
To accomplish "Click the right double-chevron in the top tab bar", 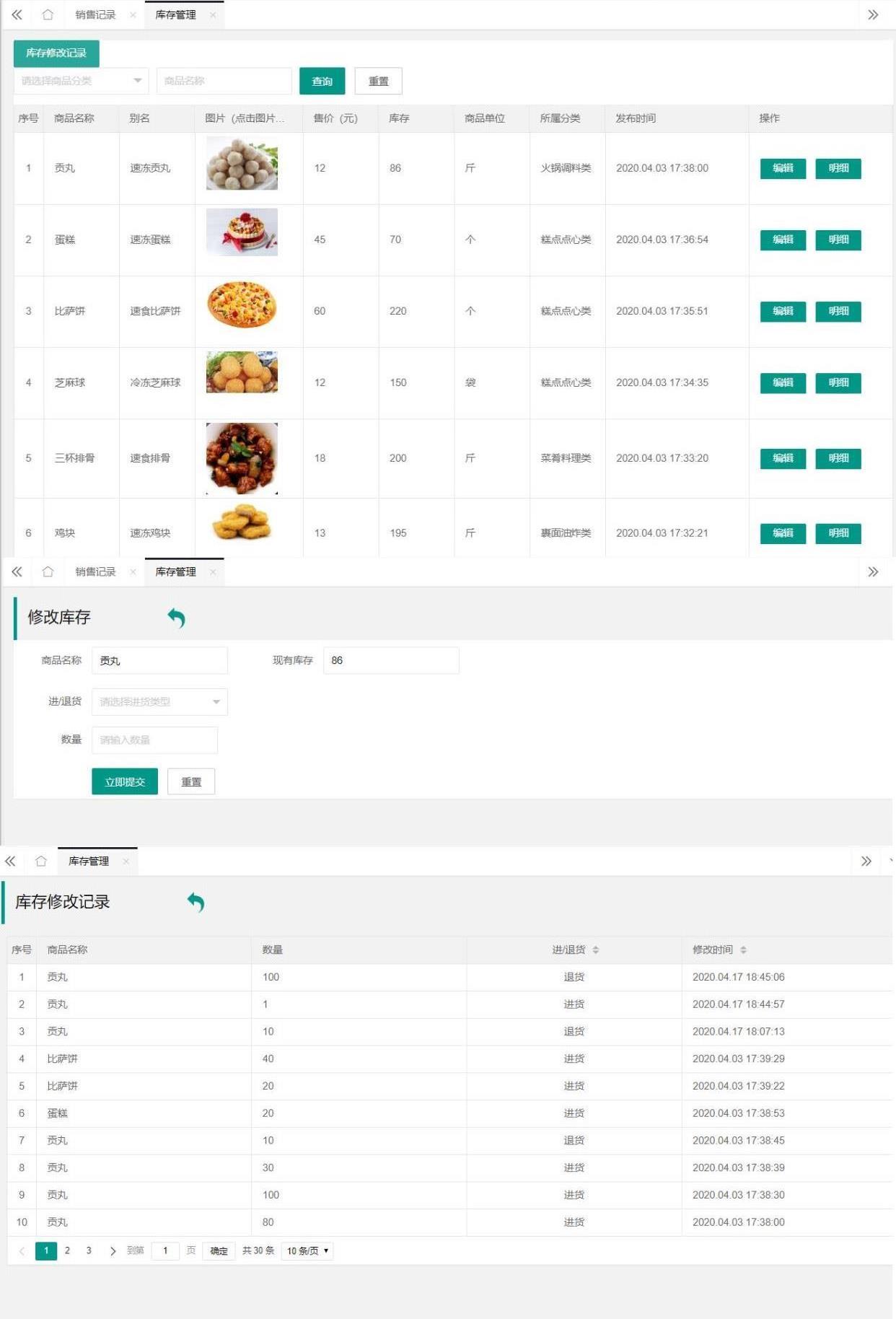I will pyautogui.click(x=873, y=14).
